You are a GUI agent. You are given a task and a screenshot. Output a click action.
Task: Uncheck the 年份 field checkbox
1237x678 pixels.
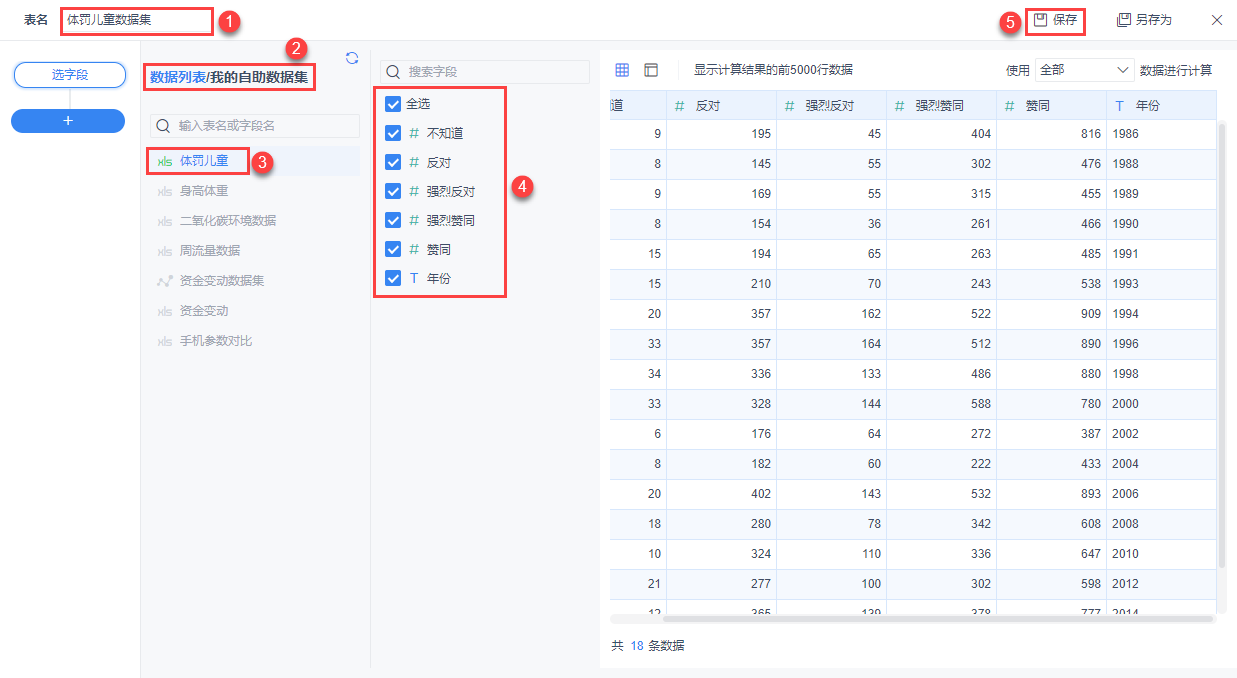(x=393, y=278)
